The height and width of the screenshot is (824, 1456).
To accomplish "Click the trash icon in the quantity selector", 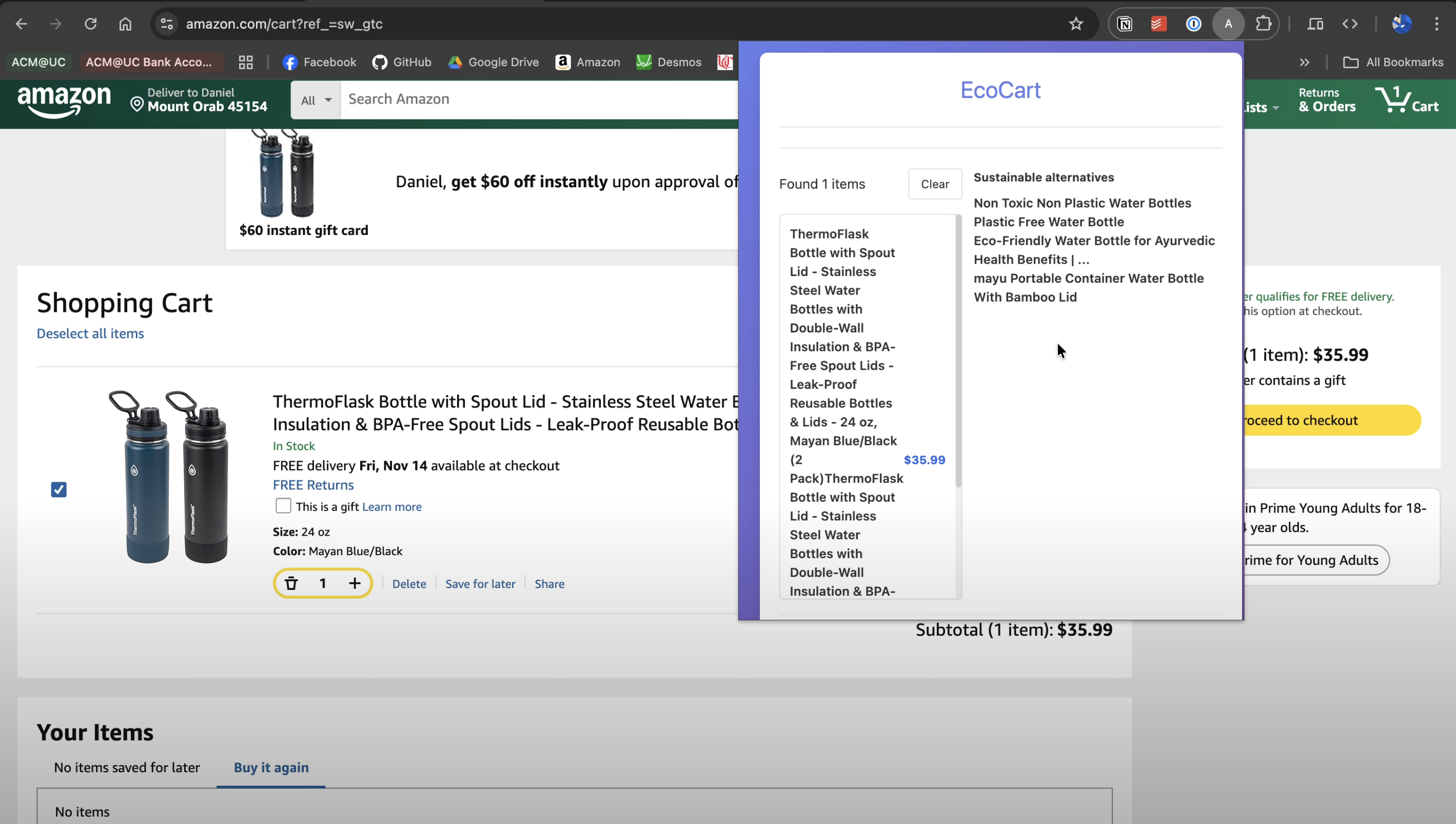I will click(x=291, y=583).
